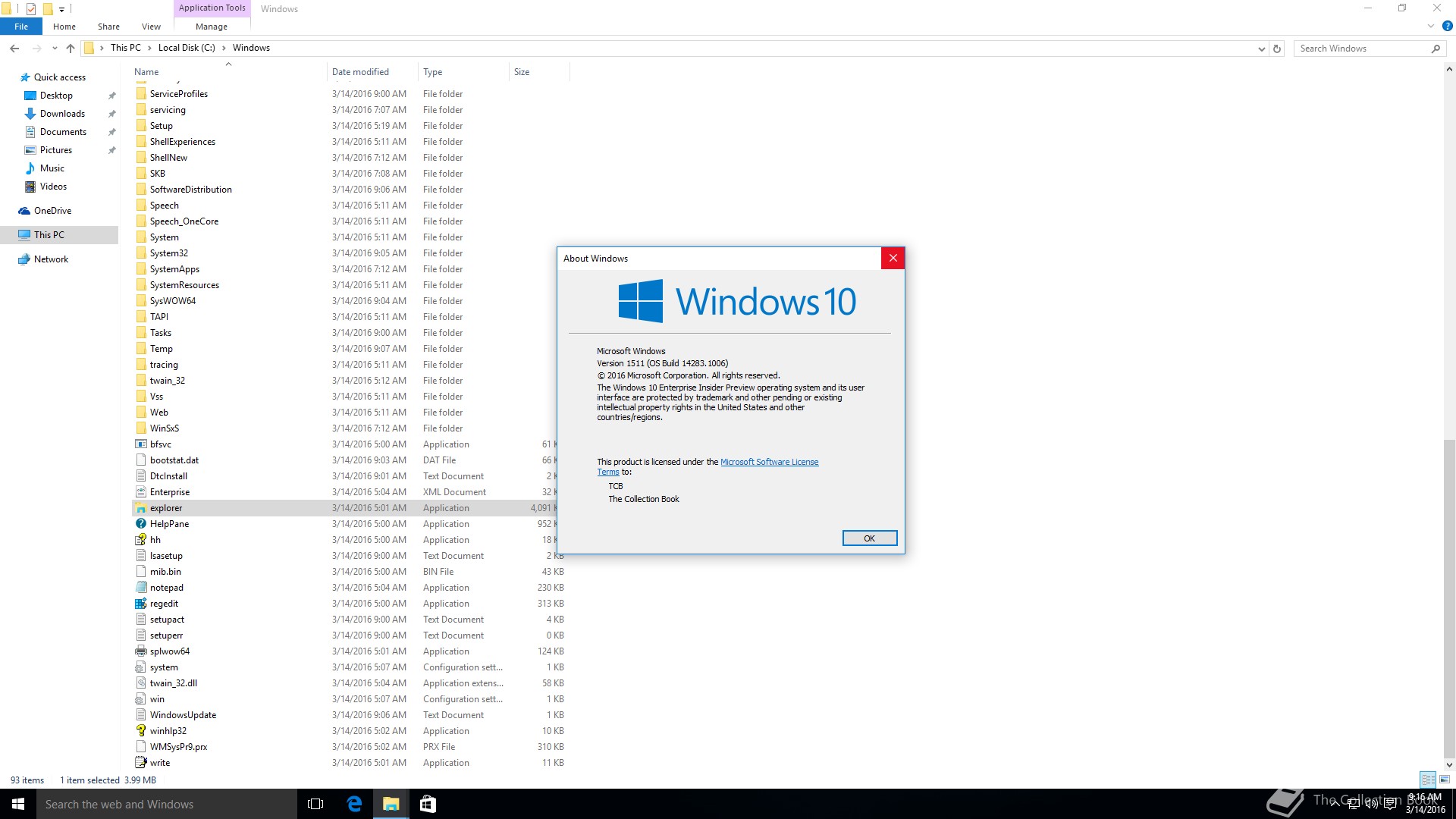Expand the ribbon chevron

pyautogui.click(x=1430, y=26)
